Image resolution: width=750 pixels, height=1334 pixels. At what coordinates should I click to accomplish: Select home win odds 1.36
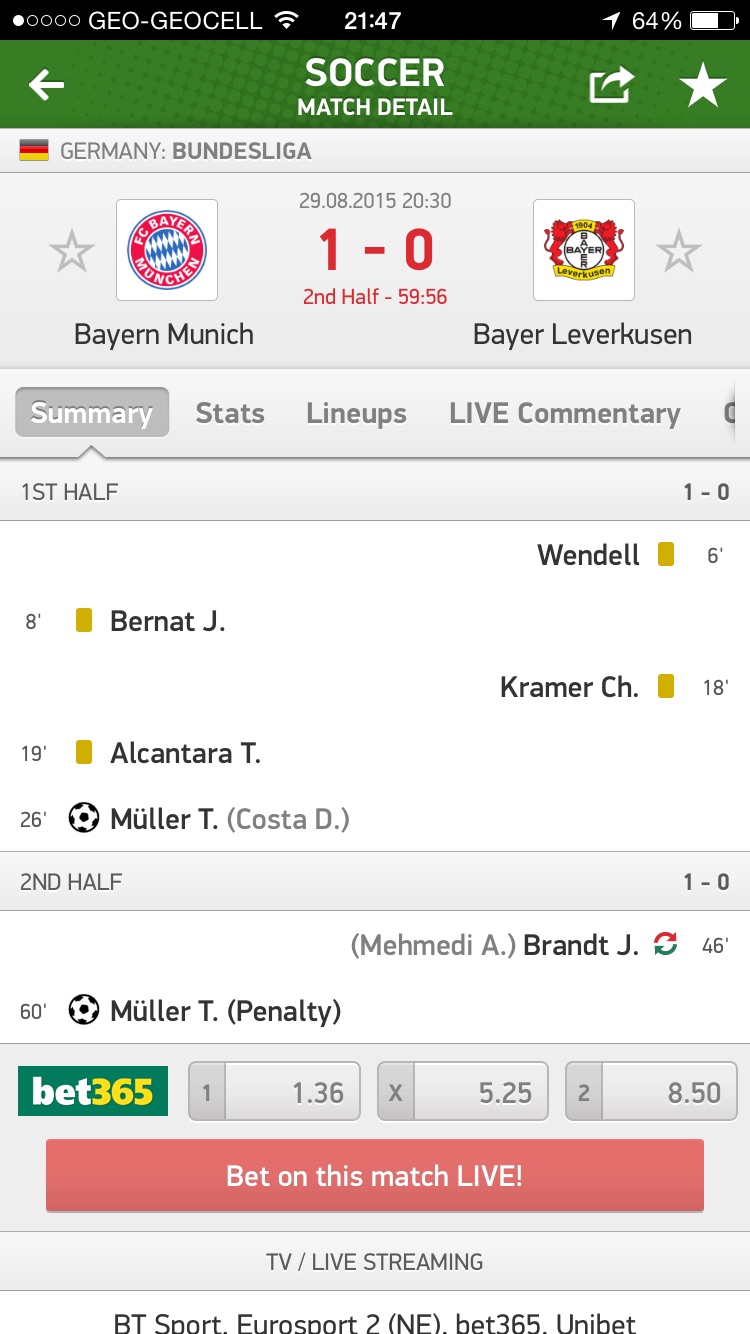click(x=275, y=1091)
